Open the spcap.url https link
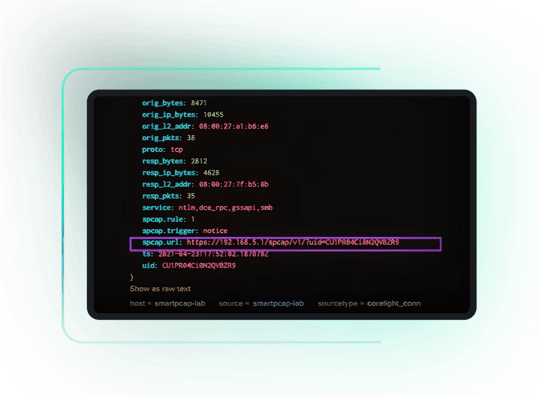This screenshot has height=397, width=540. coord(293,242)
